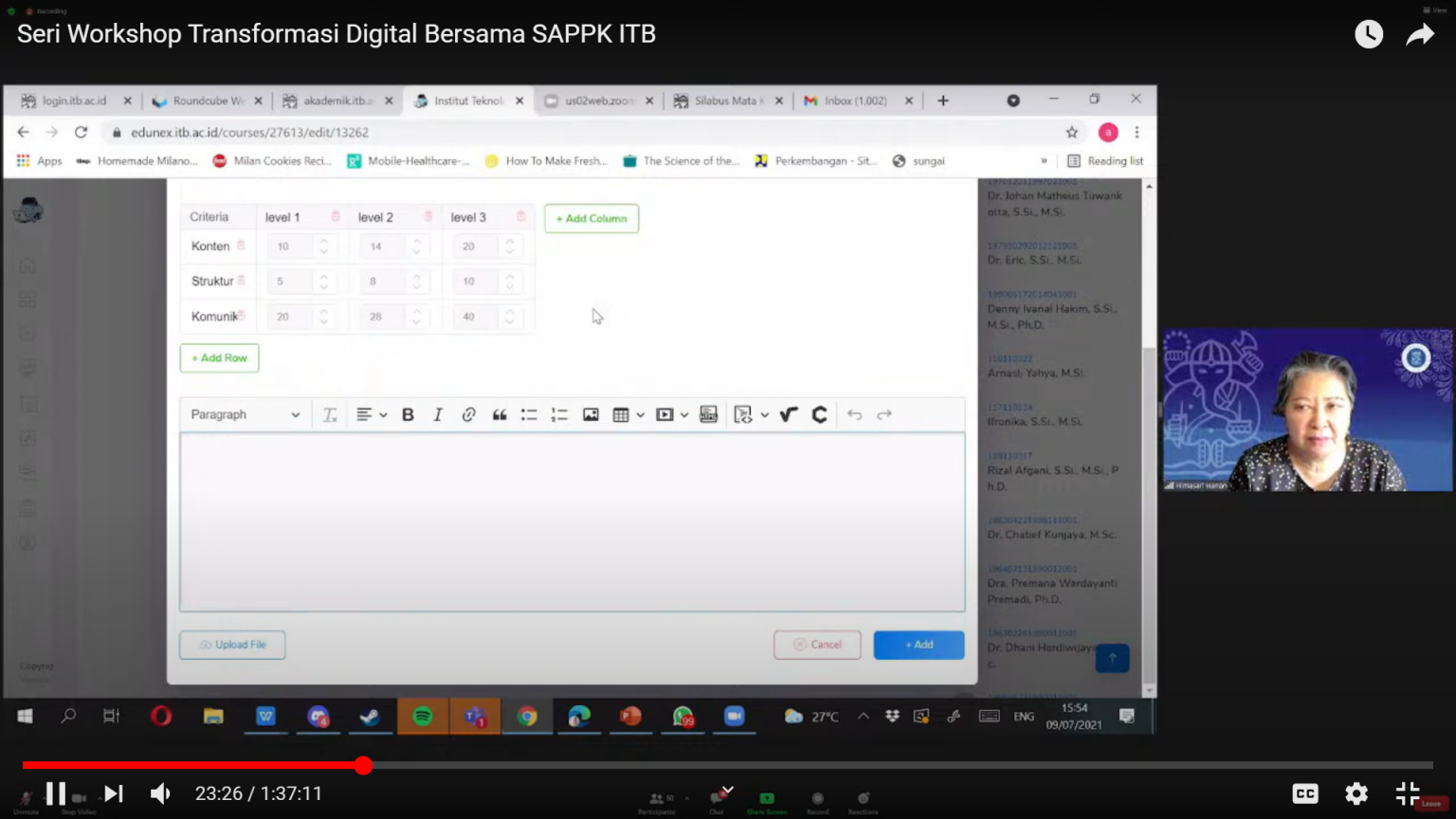Open the chemistry formula C tool

[820, 414]
